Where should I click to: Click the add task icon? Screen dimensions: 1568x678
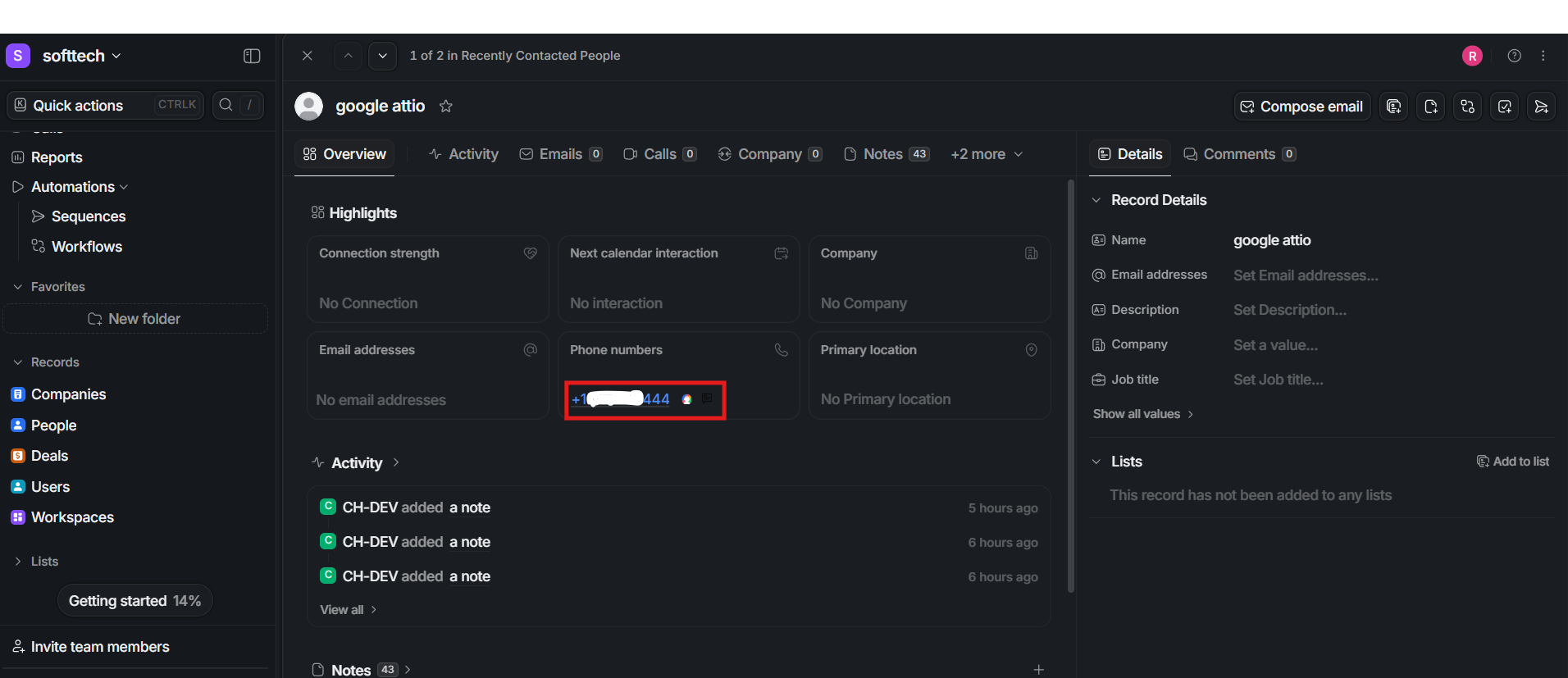click(1505, 107)
